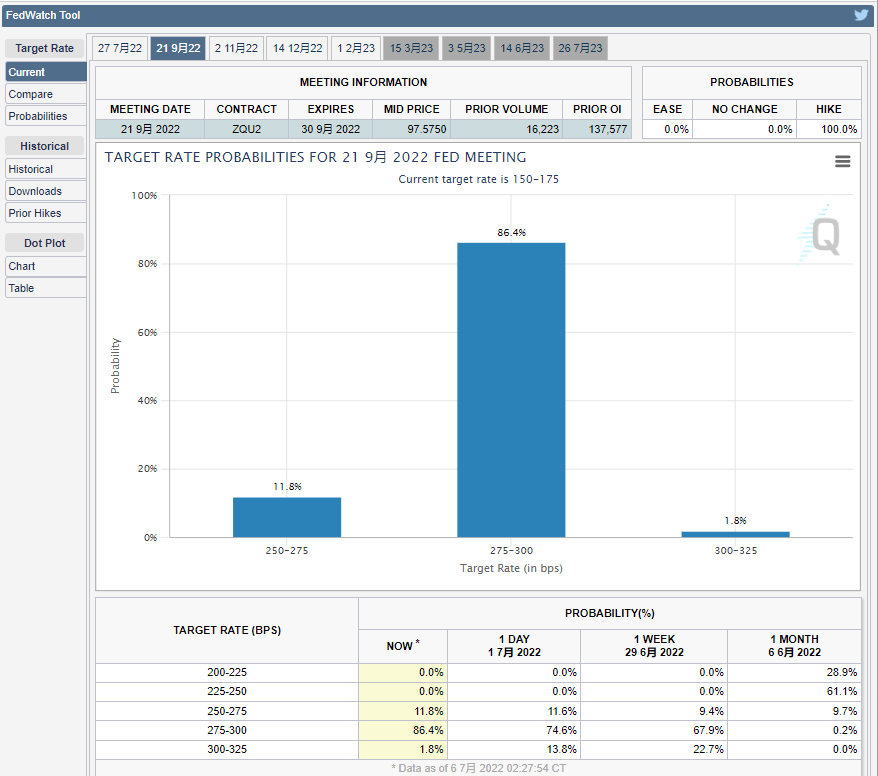
Task: Click the 300-325 bar at 1.8%
Action: [x=735, y=534]
